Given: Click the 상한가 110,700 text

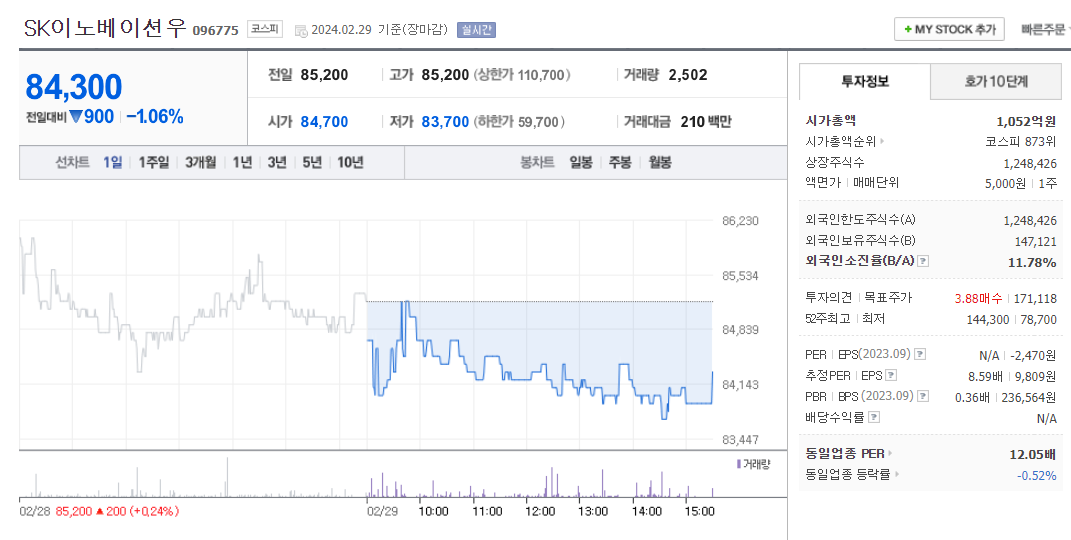Looking at the screenshot, I should (x=522, y=75).
